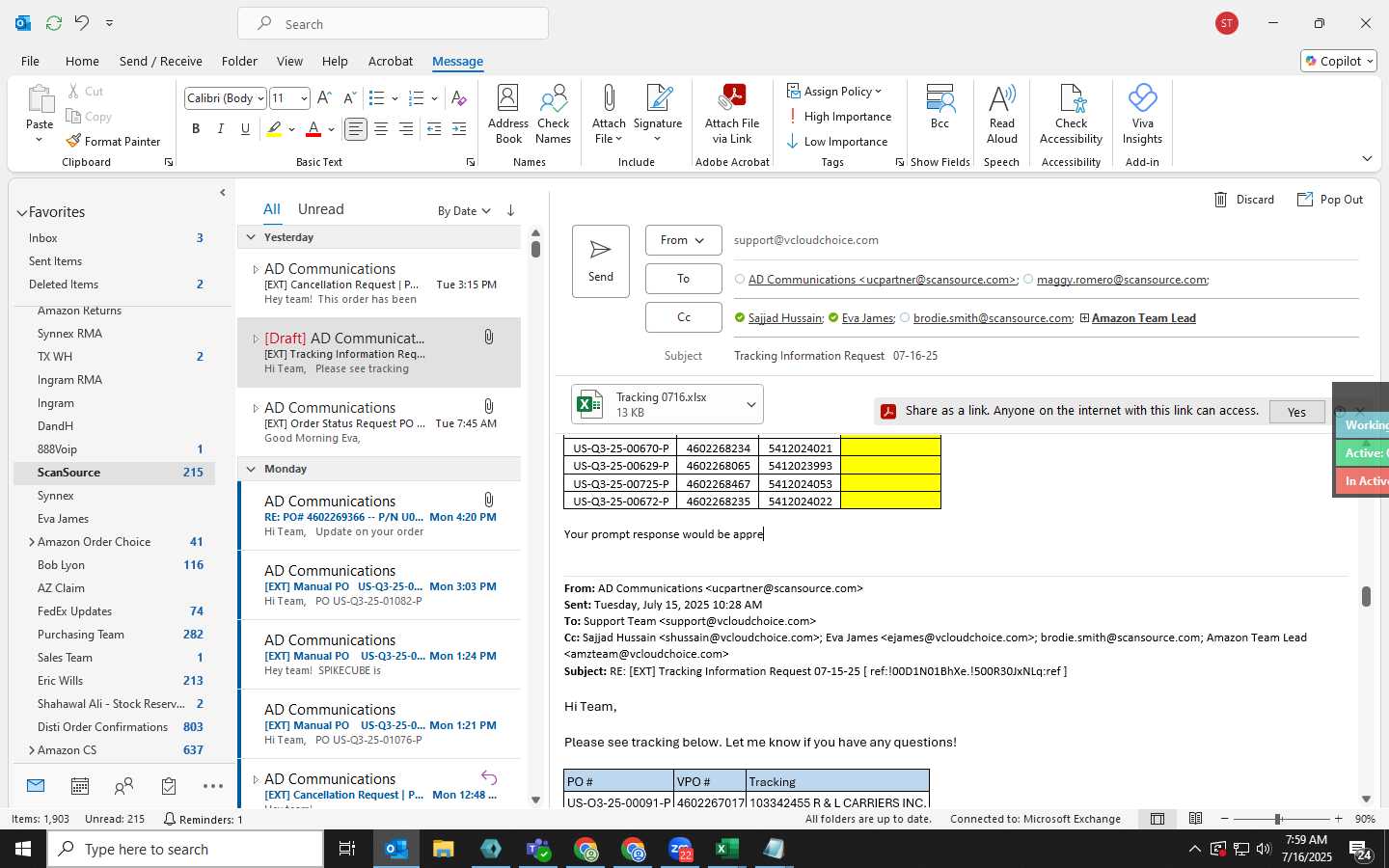Collapse the Yesterday group header
This screenshot has height=868, width=1389.
(x=251, y=237)
